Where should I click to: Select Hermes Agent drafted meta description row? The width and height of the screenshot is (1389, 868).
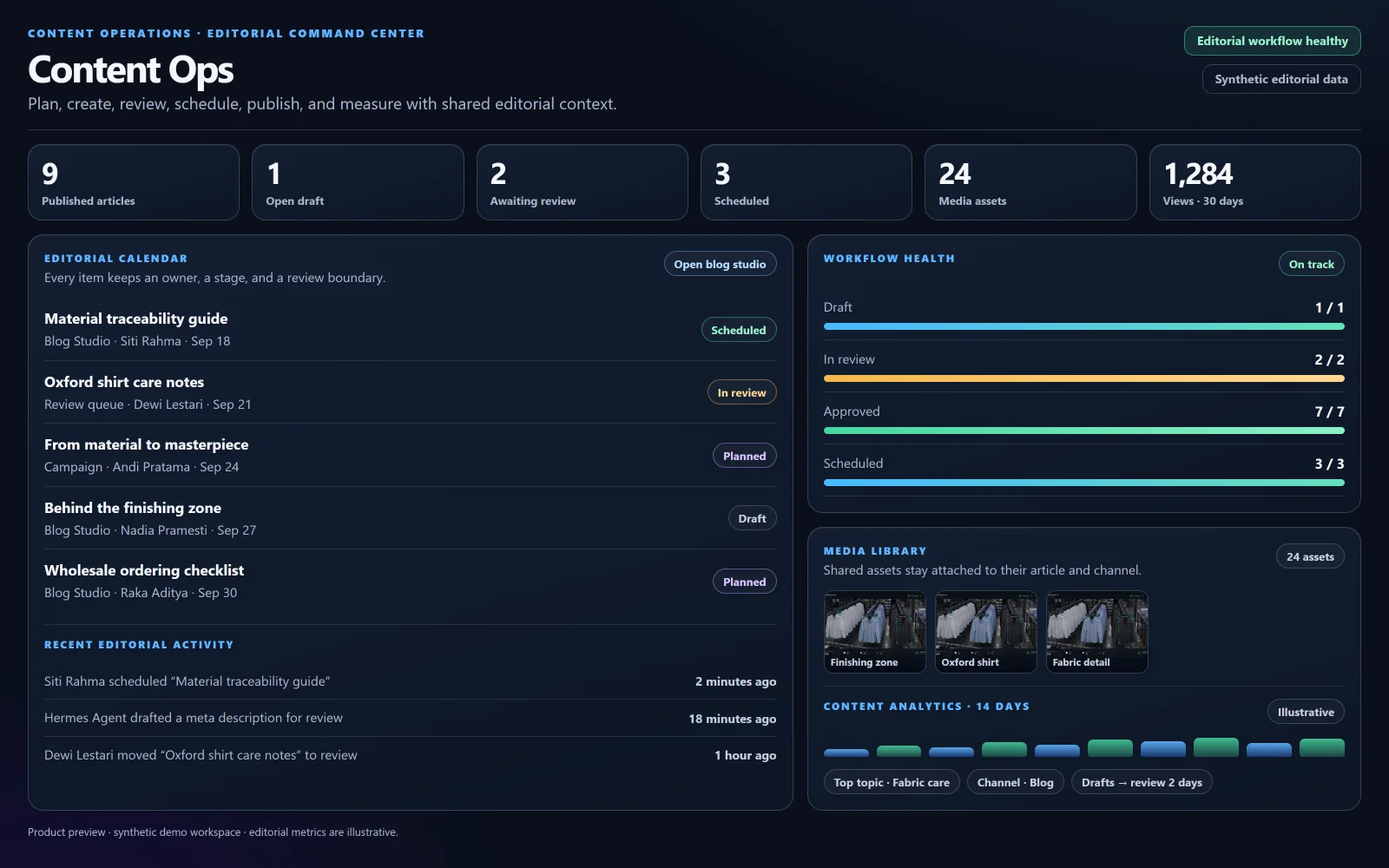point(410,718)
